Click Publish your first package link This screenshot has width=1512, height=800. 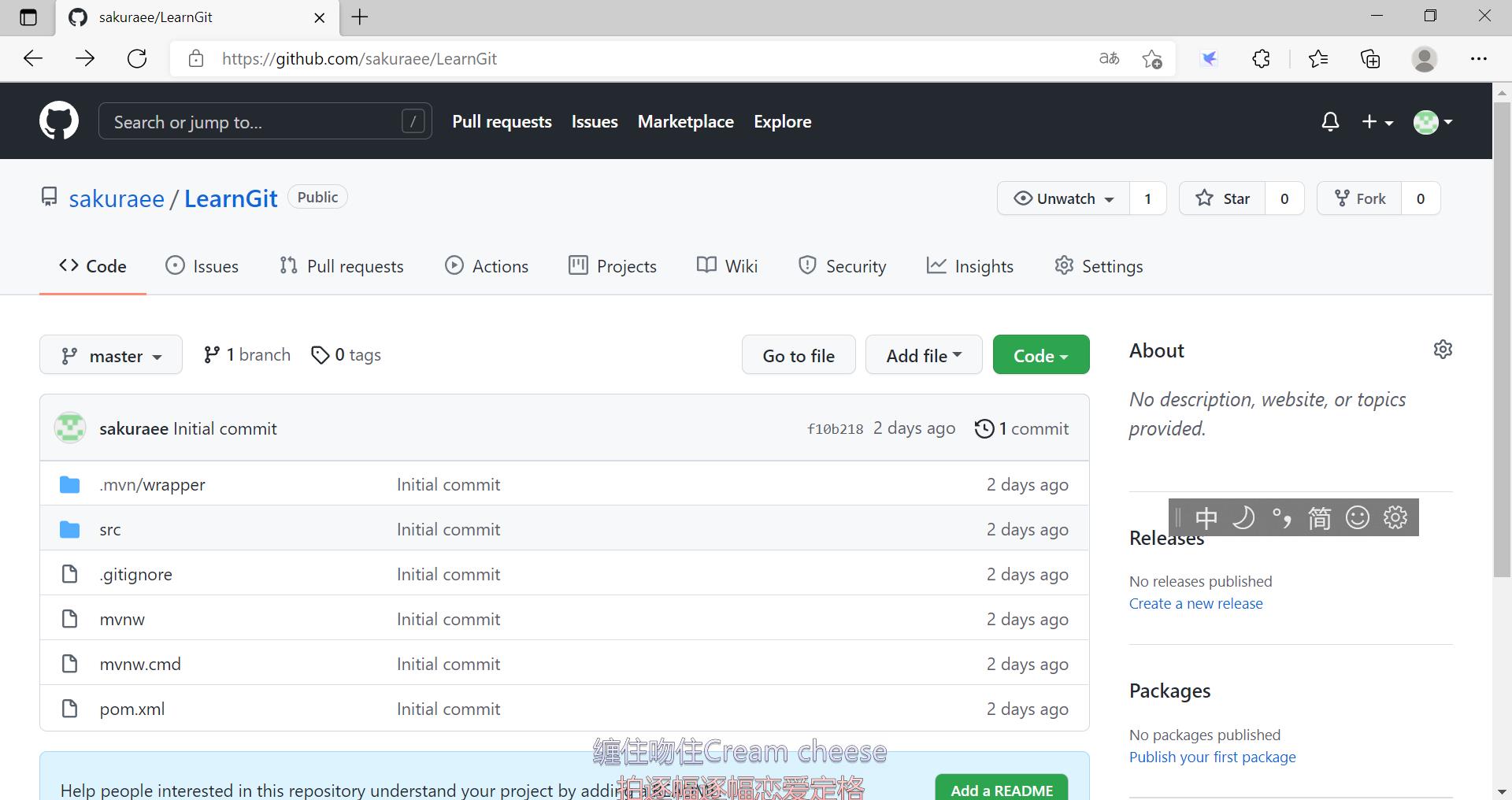pos(1212,757)
